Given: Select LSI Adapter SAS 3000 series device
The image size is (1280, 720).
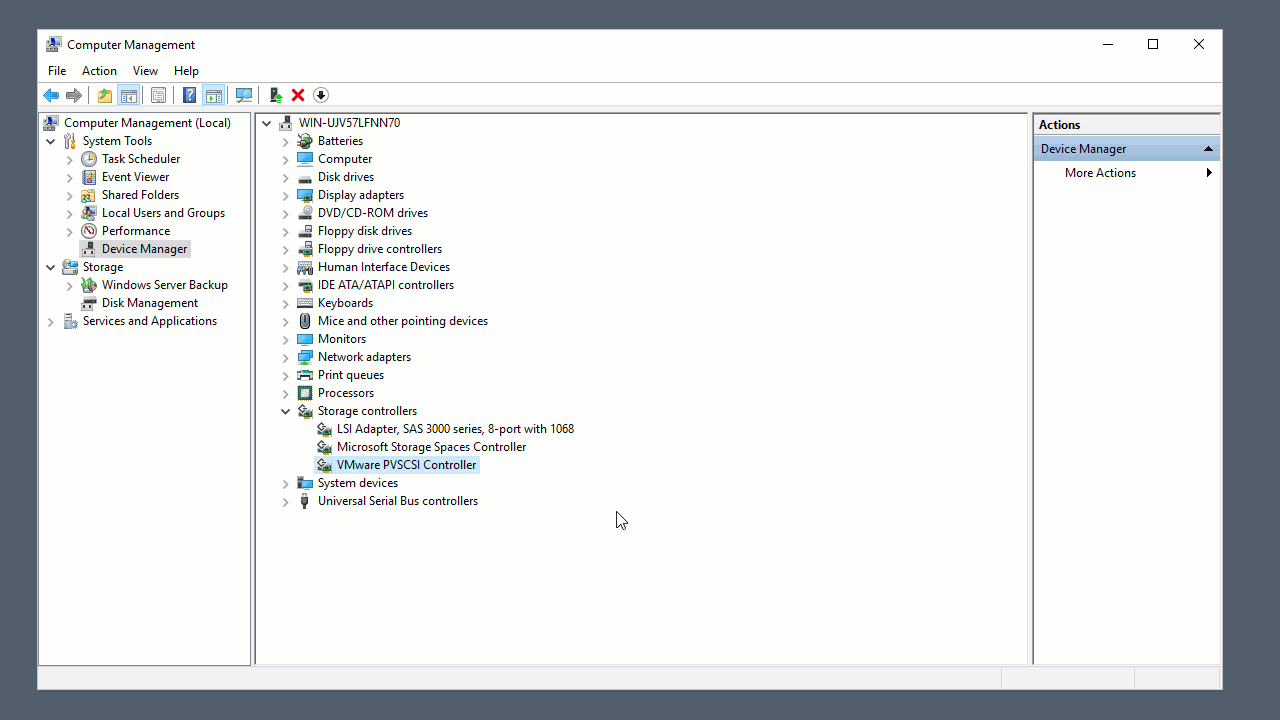Looking at the screenshot, I should [455, 429].
